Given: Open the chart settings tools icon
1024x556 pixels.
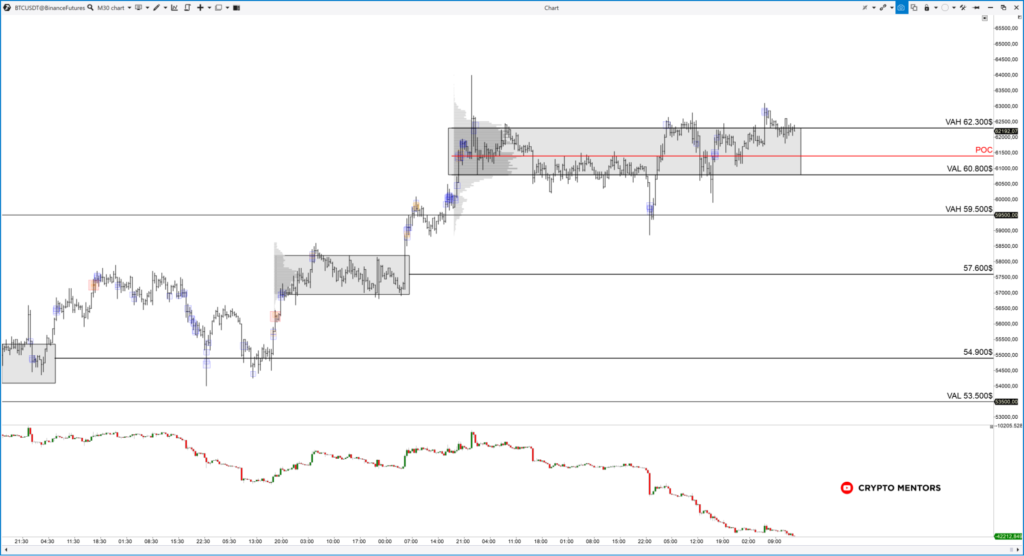Looking at the screenshot, I should [x=960, y=7].
